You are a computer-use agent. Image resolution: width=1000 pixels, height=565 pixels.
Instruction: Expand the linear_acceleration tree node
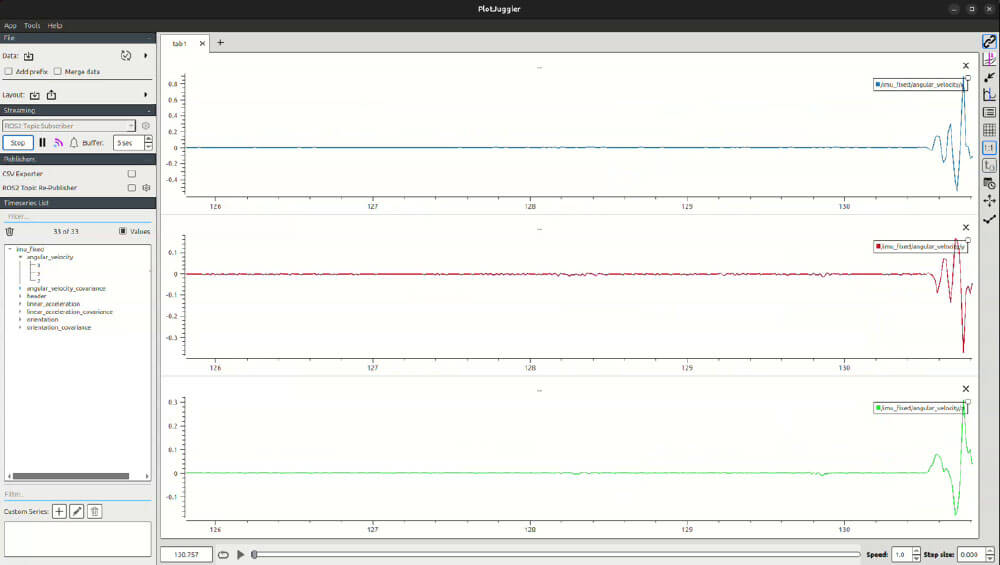(x=20, y=304)
